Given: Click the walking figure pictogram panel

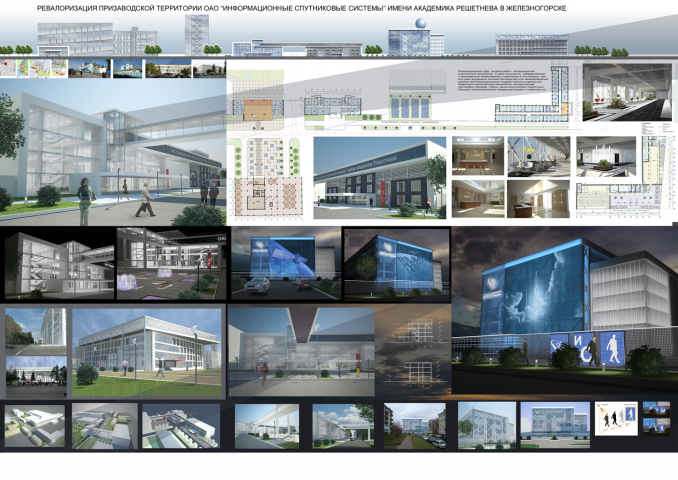Looking at the screenshot, I should 612,349.
